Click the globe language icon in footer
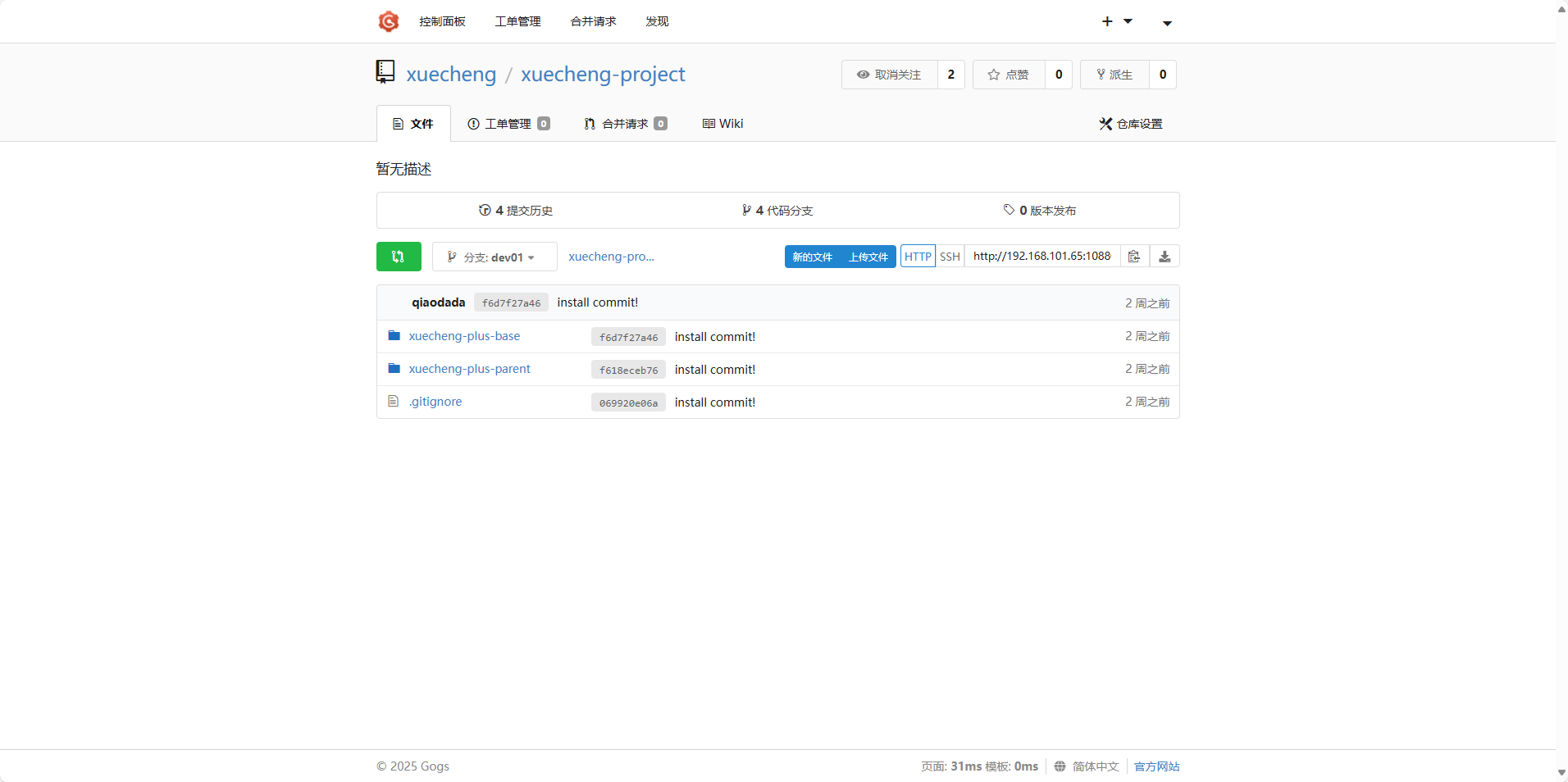 coord(1060,766)
